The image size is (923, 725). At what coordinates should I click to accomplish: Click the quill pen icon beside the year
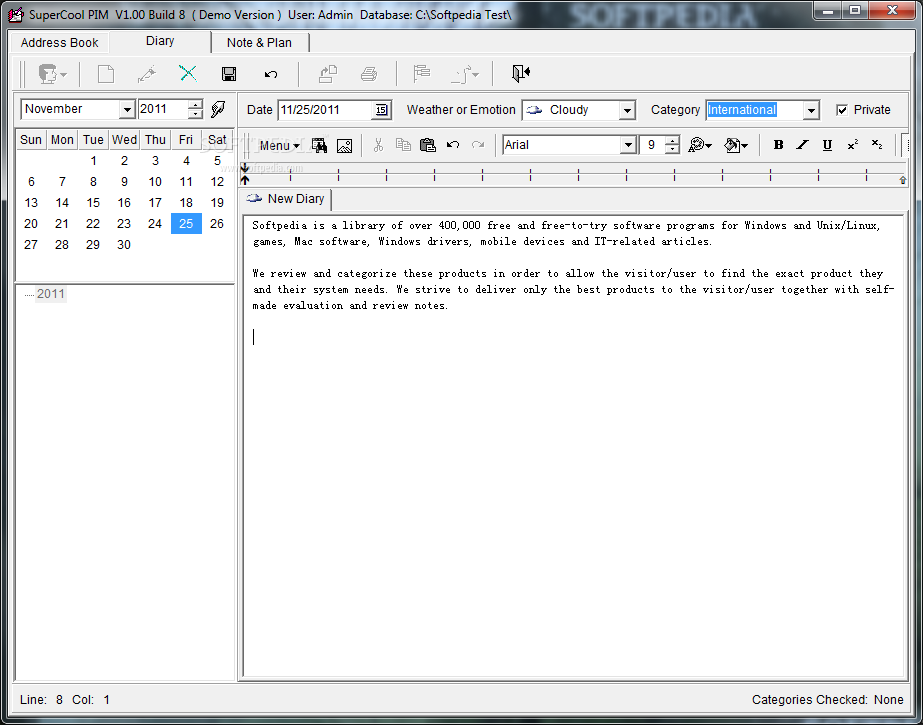click(218, 109)
